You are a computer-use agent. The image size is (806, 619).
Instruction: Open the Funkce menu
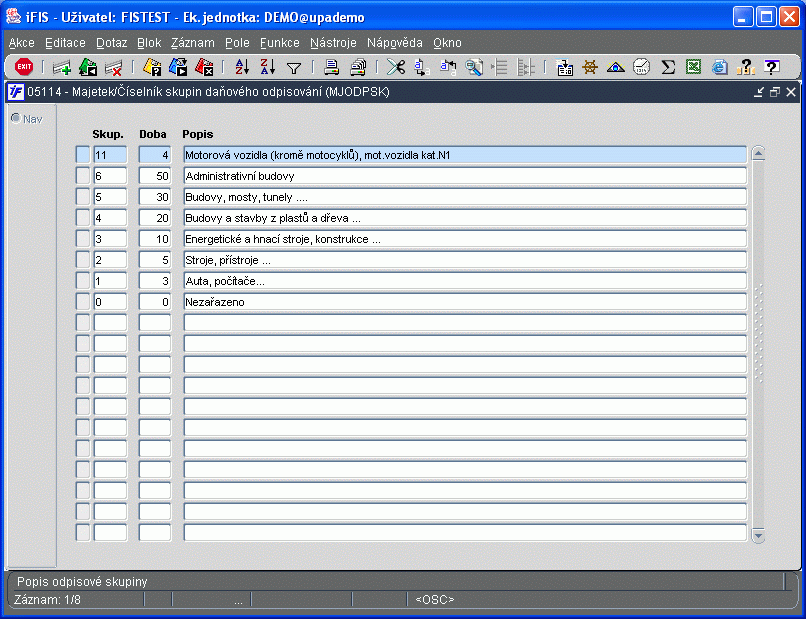(x=280, y=43)
